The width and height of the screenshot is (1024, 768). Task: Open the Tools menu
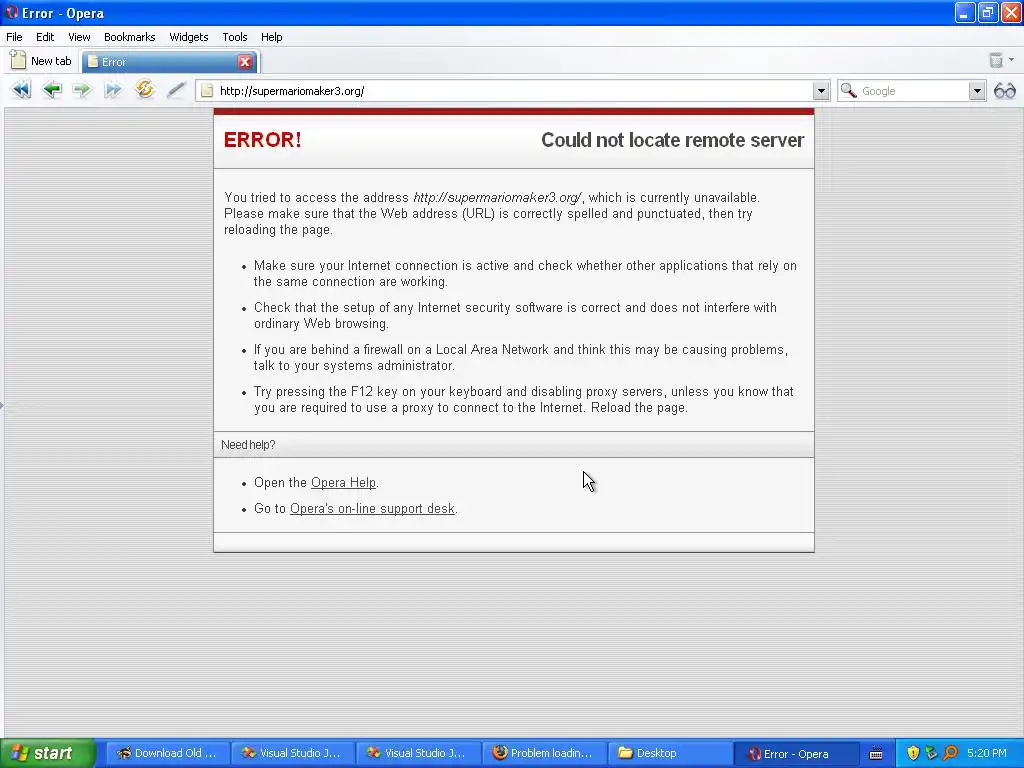click(234, 37)
